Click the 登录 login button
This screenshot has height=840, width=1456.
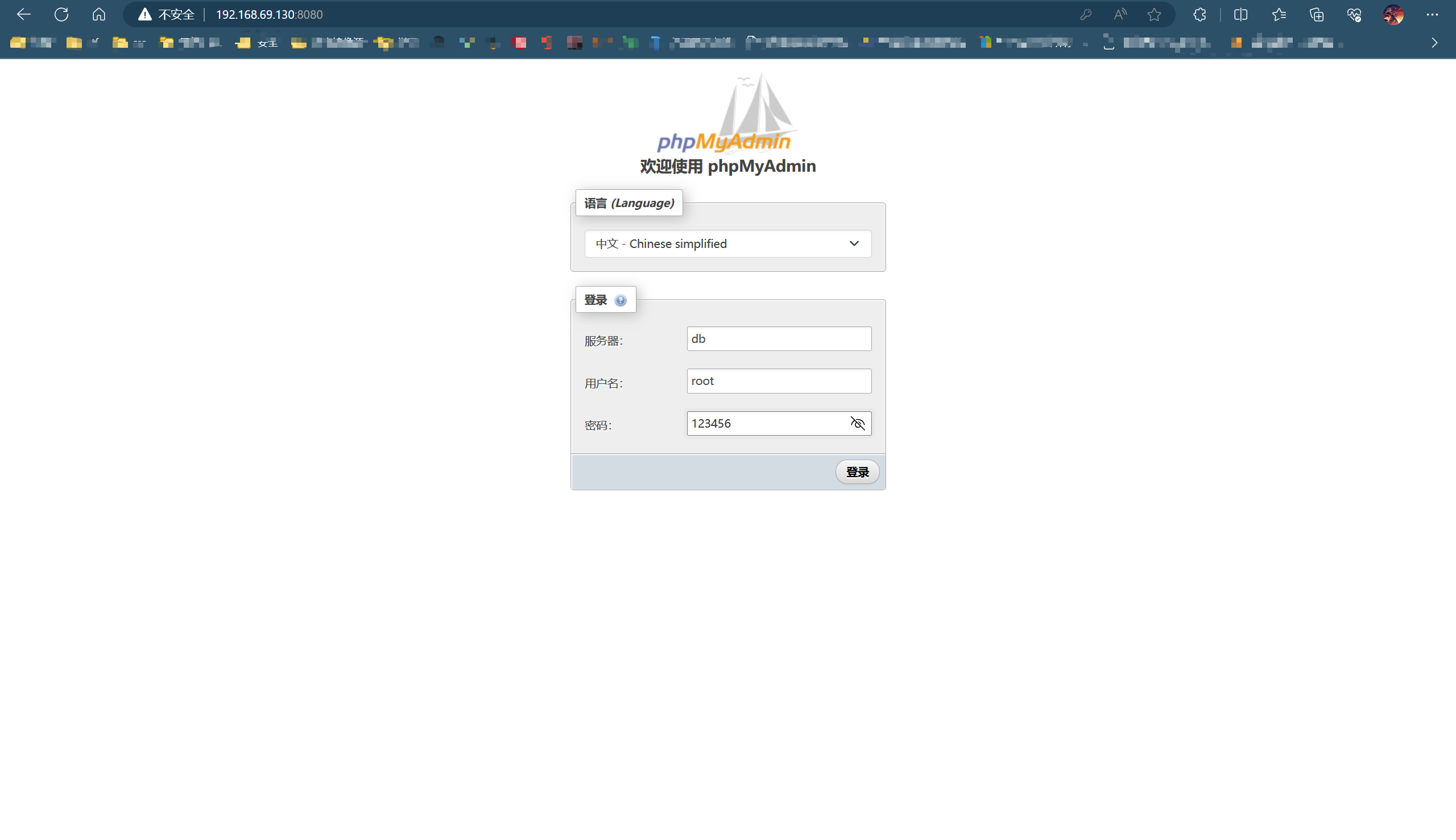tap(857, 472)
